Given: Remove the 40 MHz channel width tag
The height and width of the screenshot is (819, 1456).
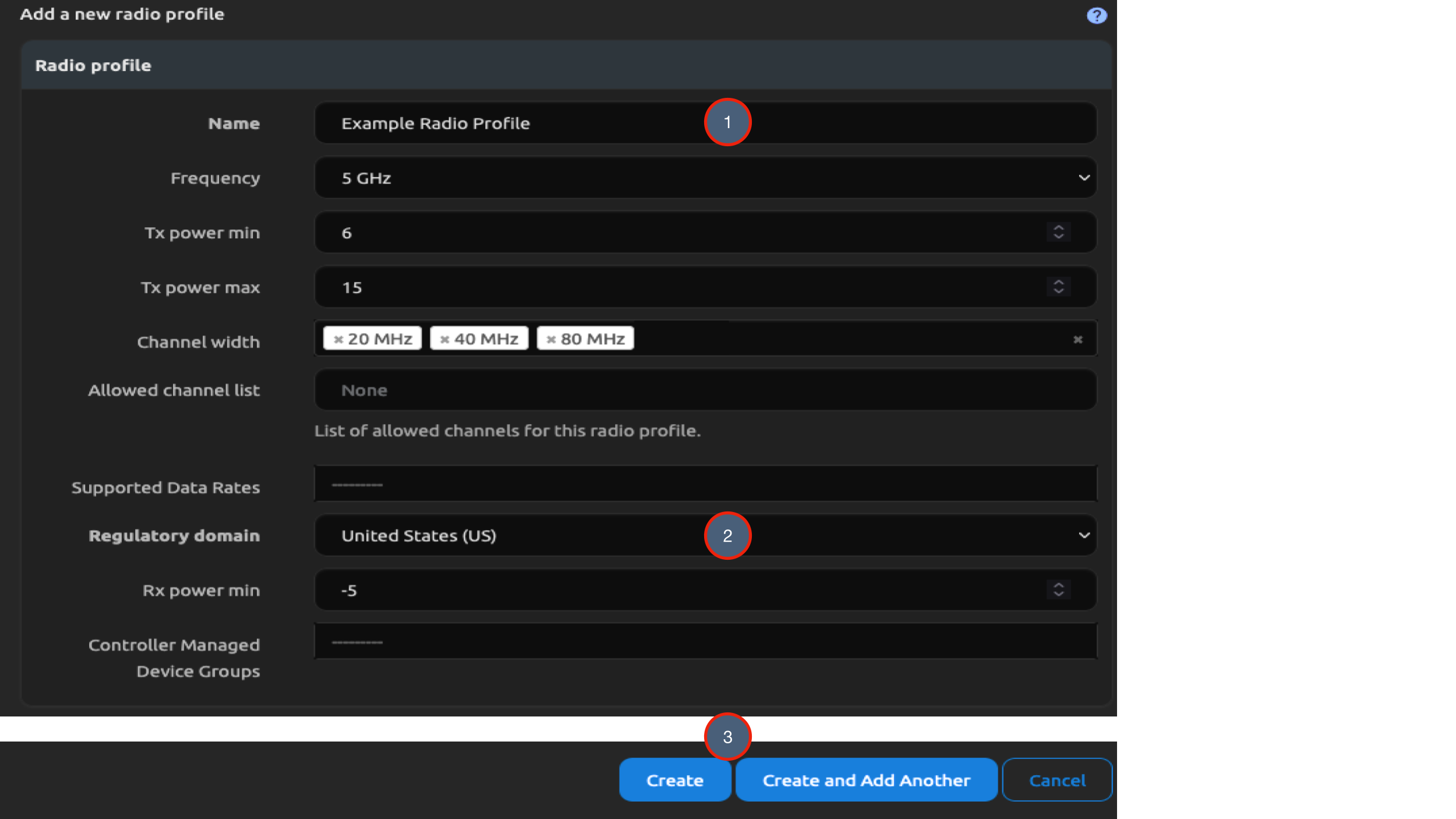Looking at the screenshot, I should point(445,338).
